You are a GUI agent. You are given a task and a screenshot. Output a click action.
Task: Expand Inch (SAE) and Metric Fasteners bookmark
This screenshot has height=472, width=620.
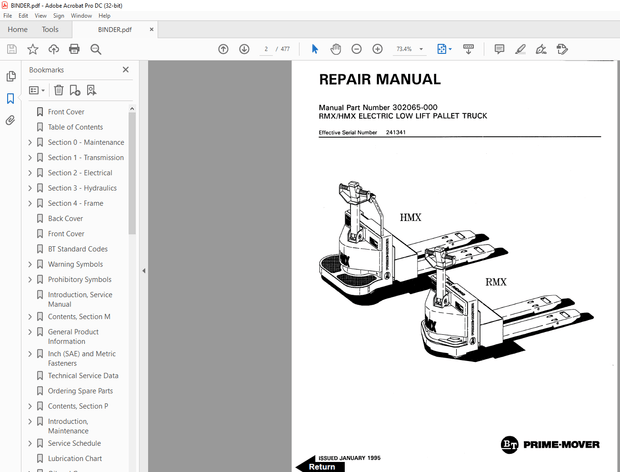tap(30, 354)
